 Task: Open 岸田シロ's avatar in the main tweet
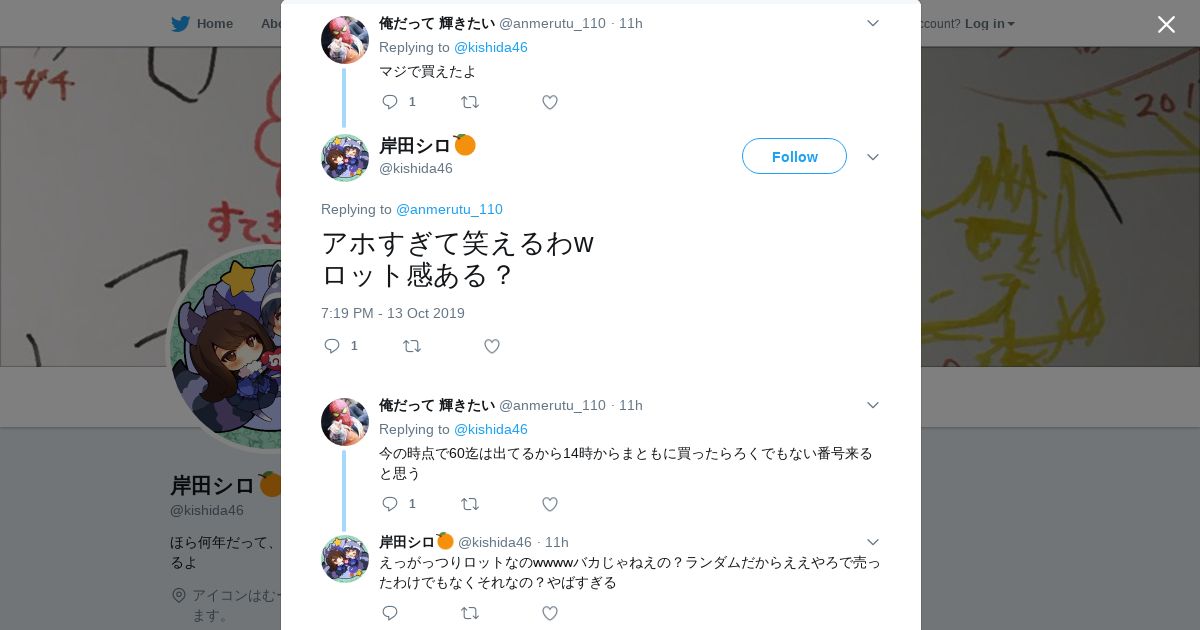click(x=345, y=158)
